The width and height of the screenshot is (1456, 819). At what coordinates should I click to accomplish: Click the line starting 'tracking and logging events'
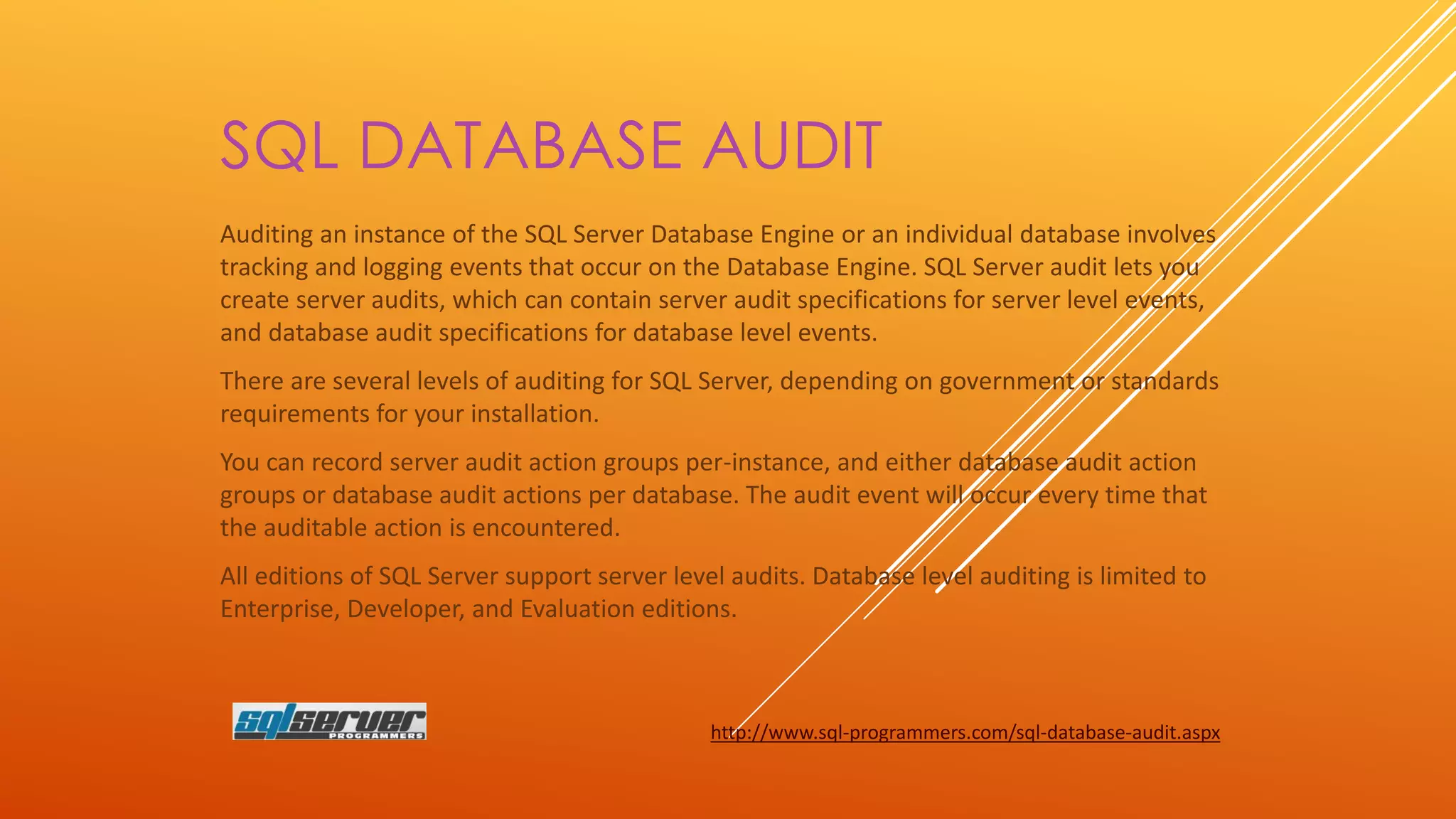(709, 267)
